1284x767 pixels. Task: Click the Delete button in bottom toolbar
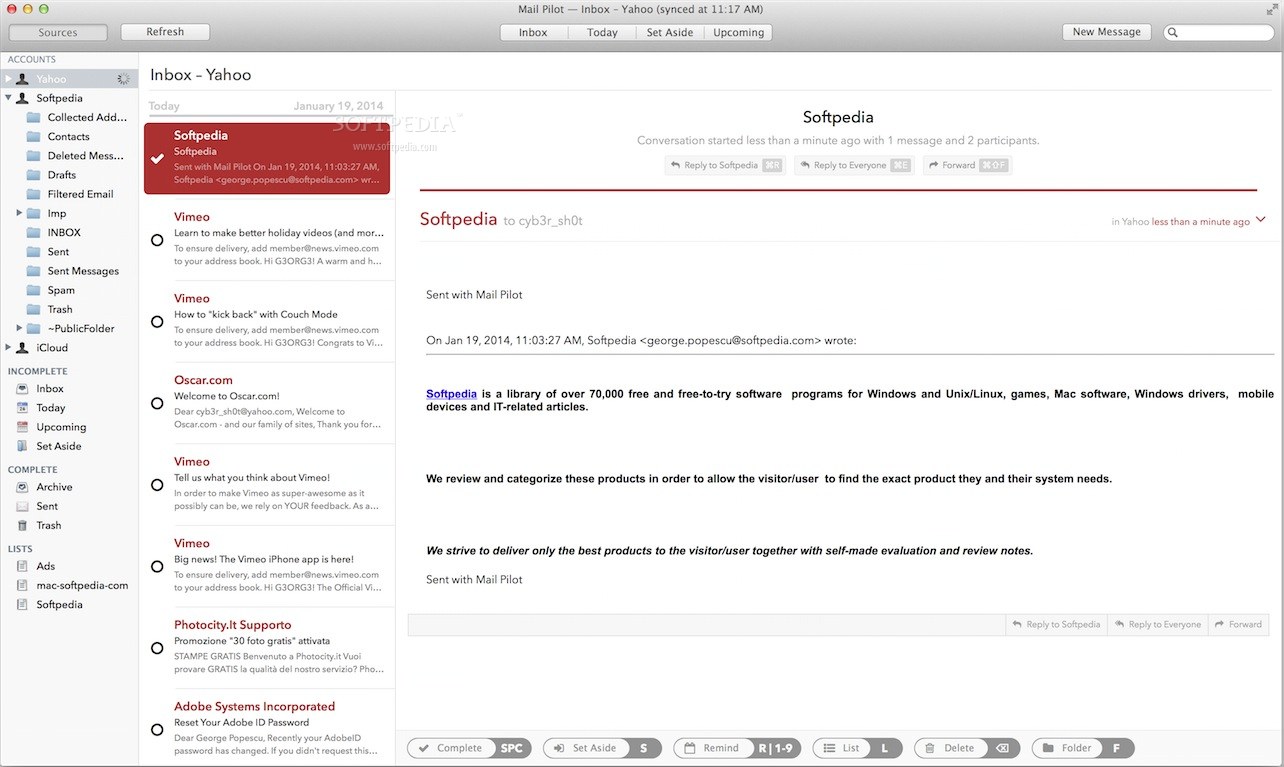click(x=967, y=748)
